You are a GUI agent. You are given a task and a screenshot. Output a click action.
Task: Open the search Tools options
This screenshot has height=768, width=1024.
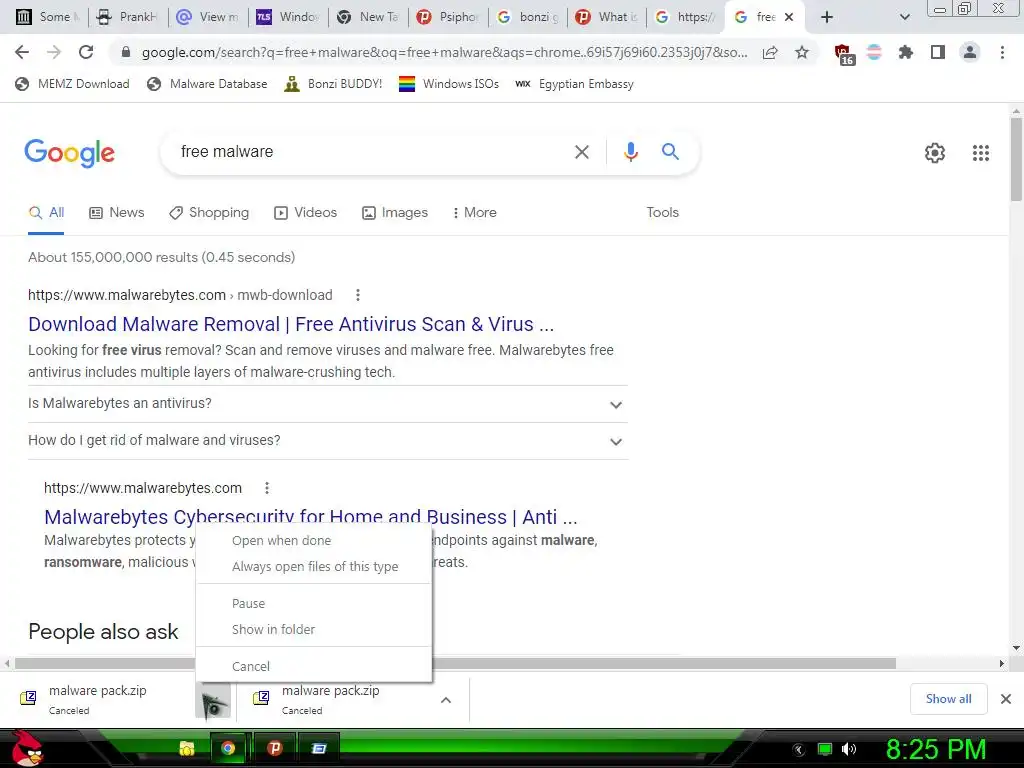662,213
